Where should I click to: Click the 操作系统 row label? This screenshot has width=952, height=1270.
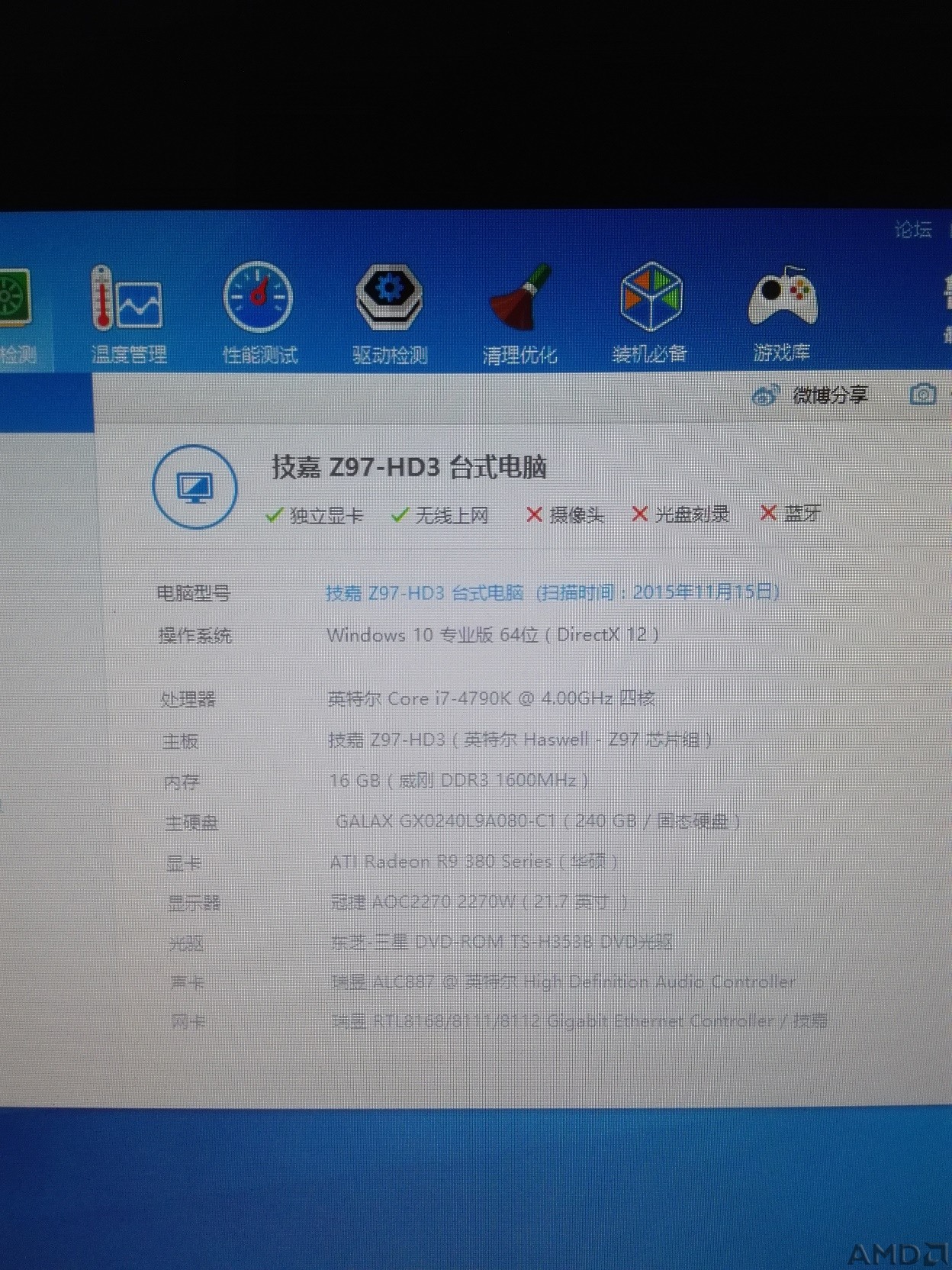(x=195, y=635)
